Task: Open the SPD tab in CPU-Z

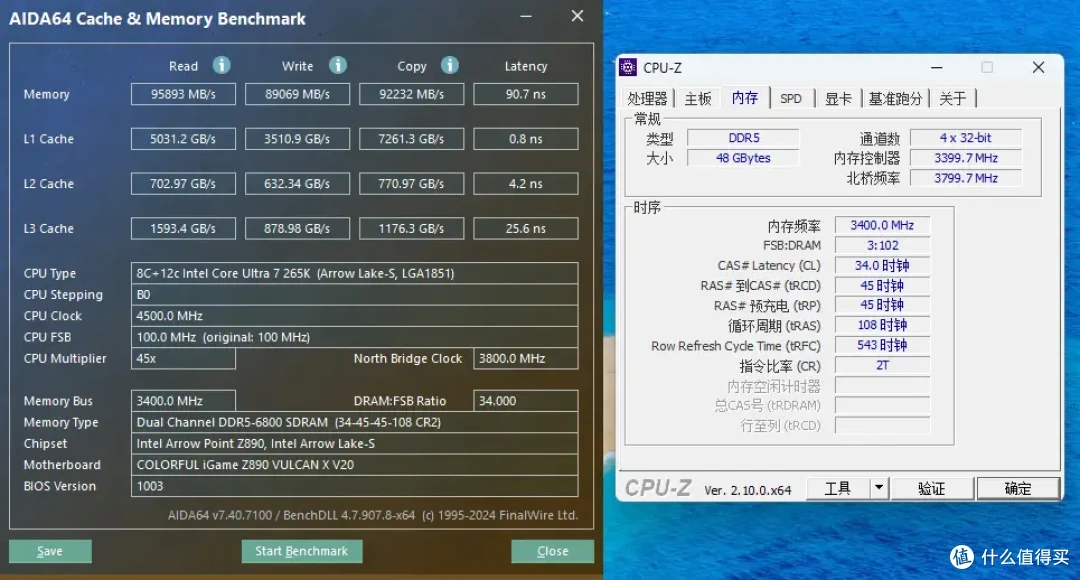Action: [791, 99]
